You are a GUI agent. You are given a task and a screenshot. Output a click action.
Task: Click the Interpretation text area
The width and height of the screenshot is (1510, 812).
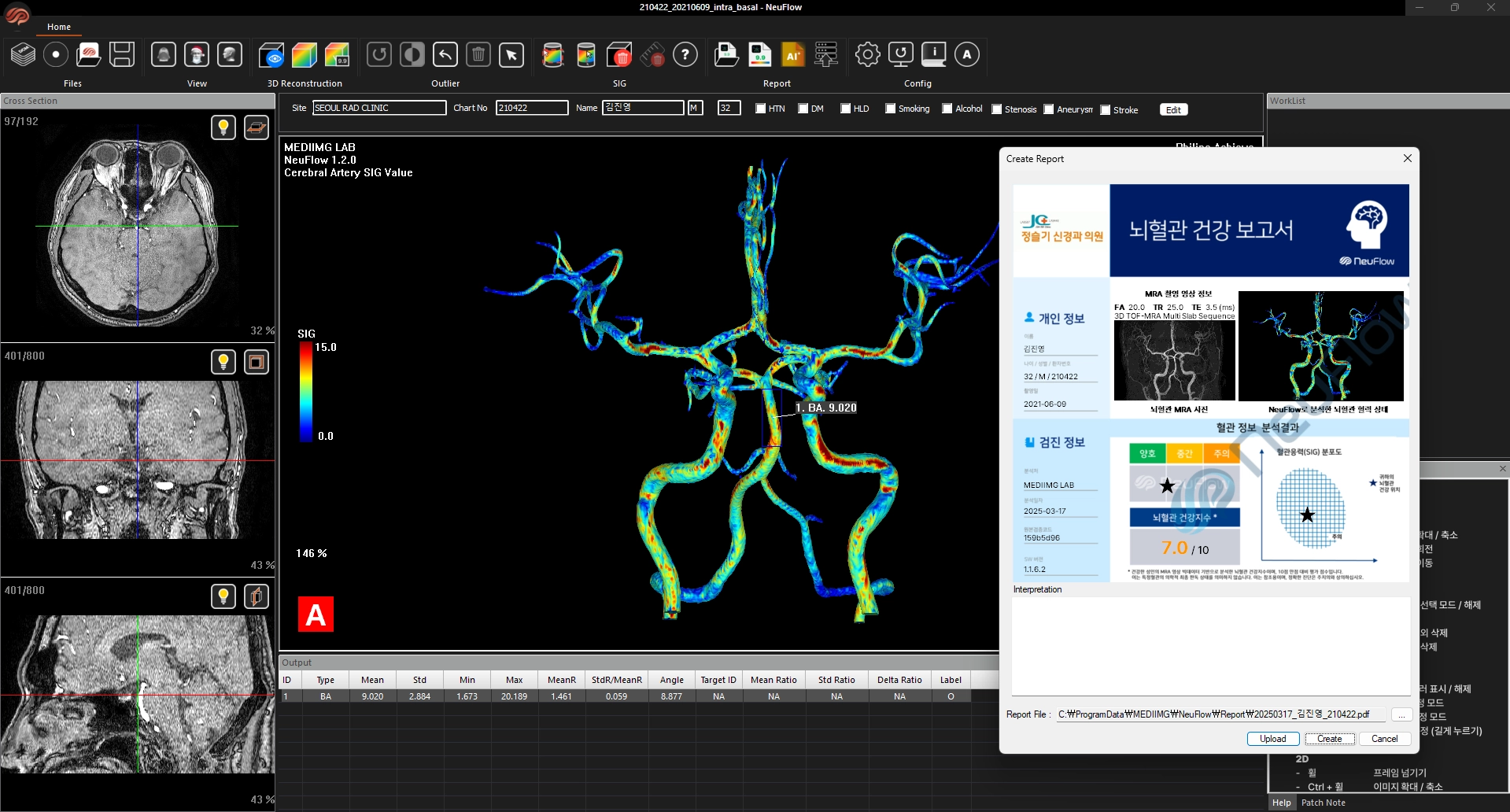1210,645
